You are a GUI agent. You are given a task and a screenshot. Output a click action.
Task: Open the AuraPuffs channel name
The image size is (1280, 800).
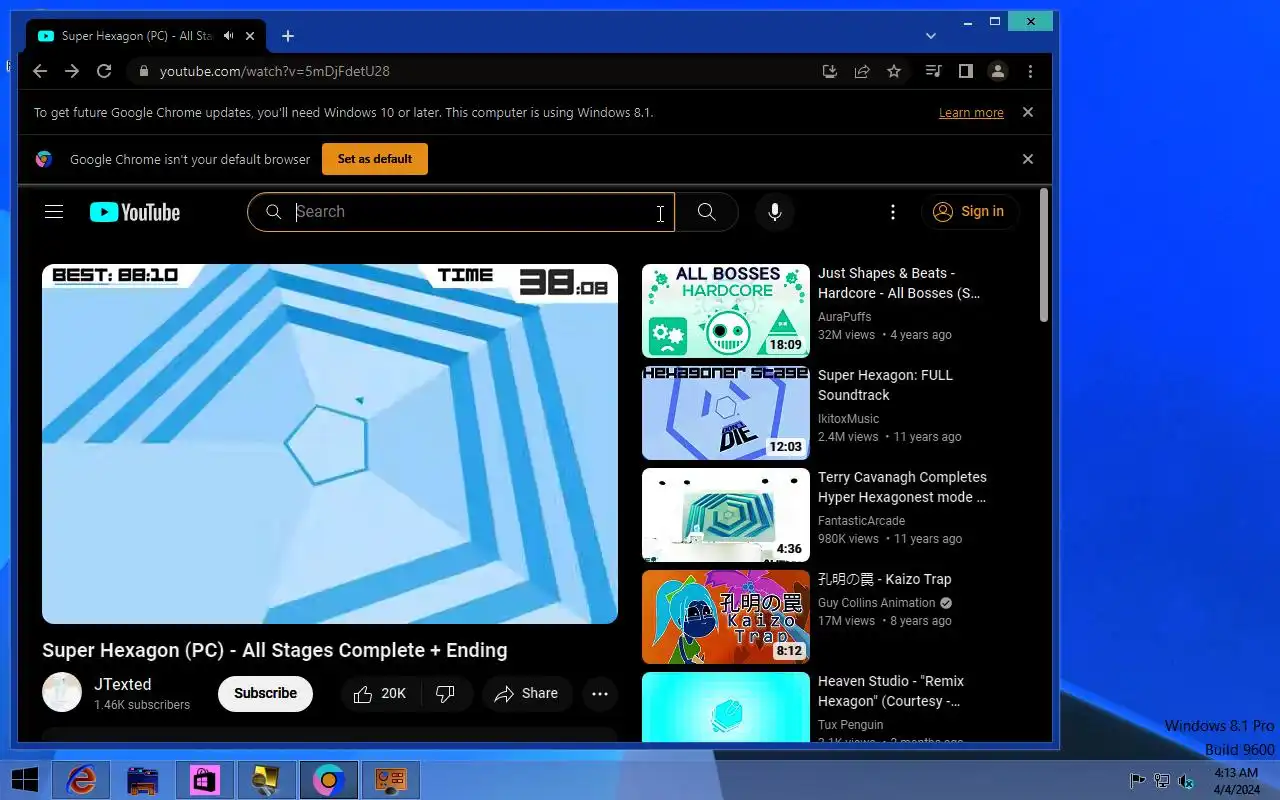845,317
